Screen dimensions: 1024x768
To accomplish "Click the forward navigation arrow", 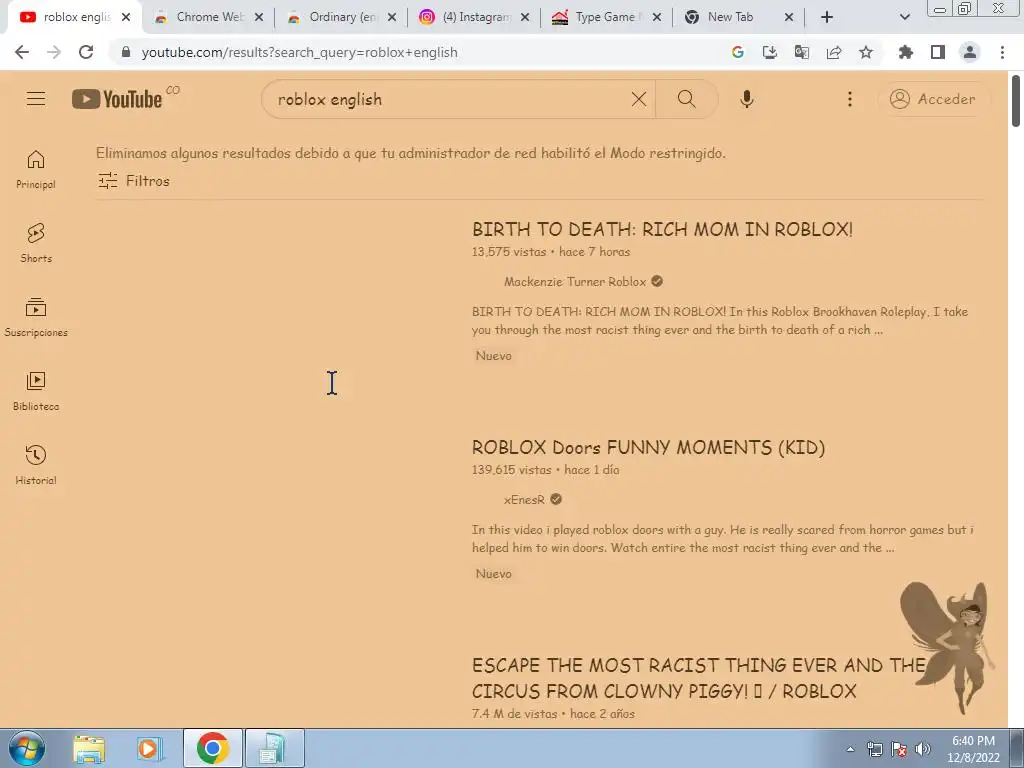I will pyautogui.click(x=54, y=52).
